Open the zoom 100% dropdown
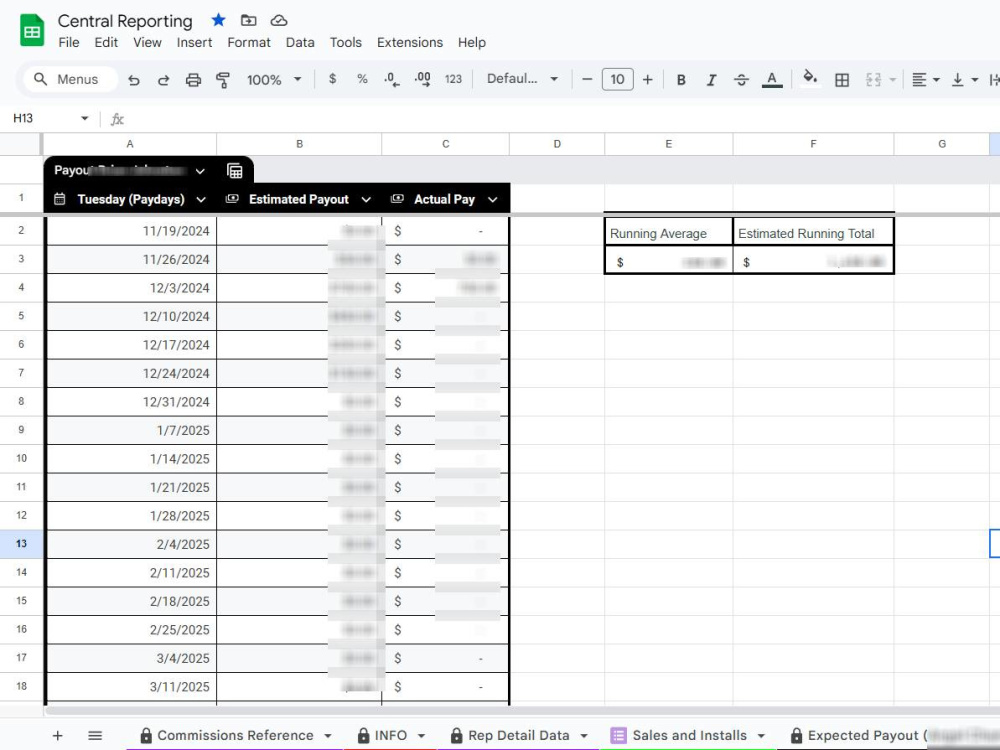Image resolution: width=1000 pixels, height=750 pixels. coord(274,80)
